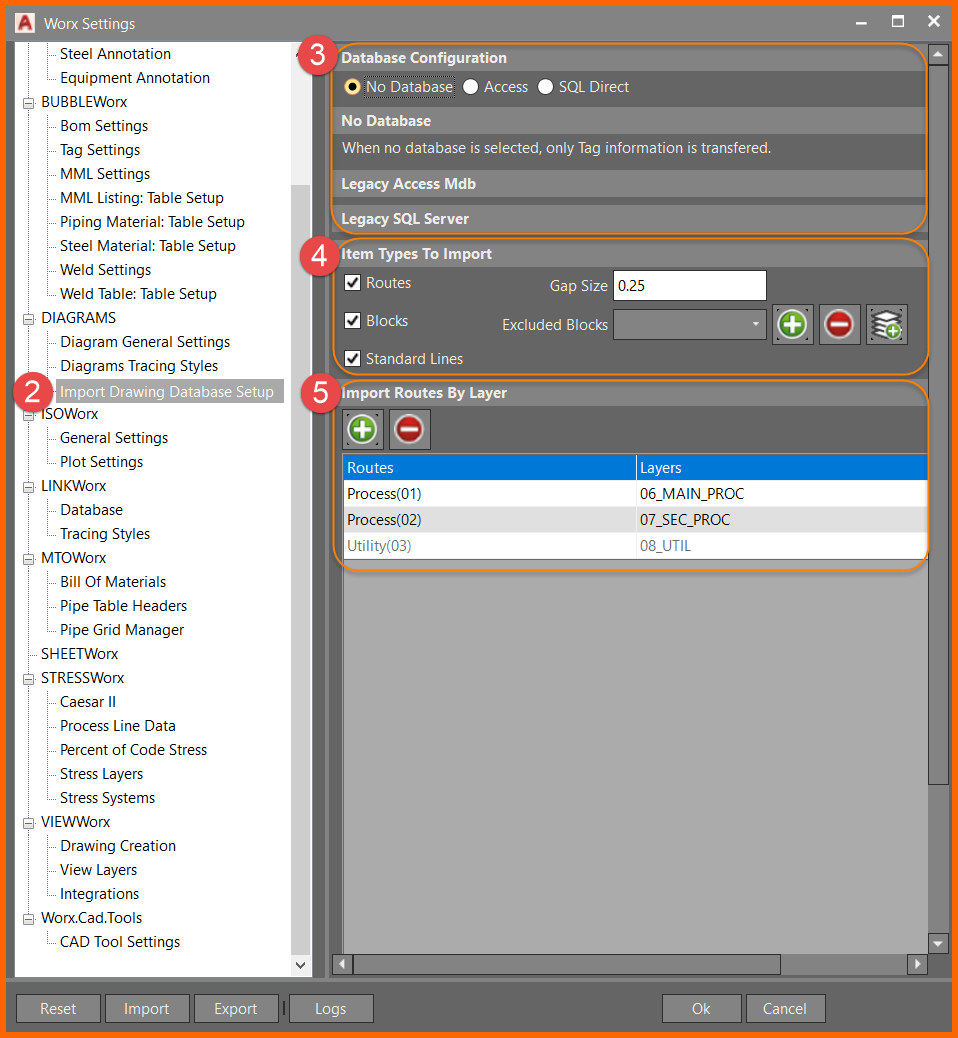This screenshot has height=1038, width=958.
Task: Open Equipment Annotation settings
Action: pos(135,77)
